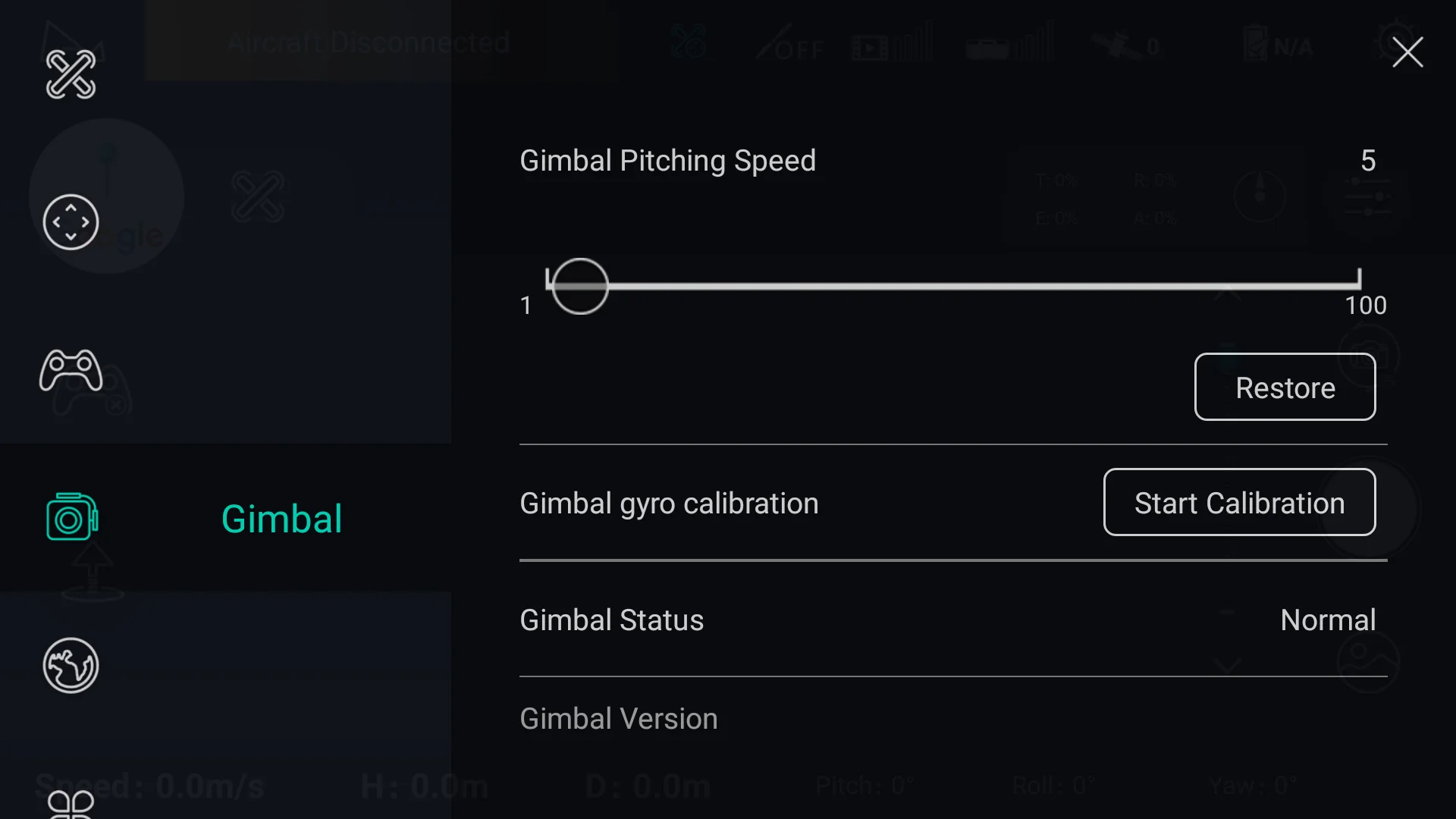
Task: Close the settings panel with X
Action: tap(1407, 52)
